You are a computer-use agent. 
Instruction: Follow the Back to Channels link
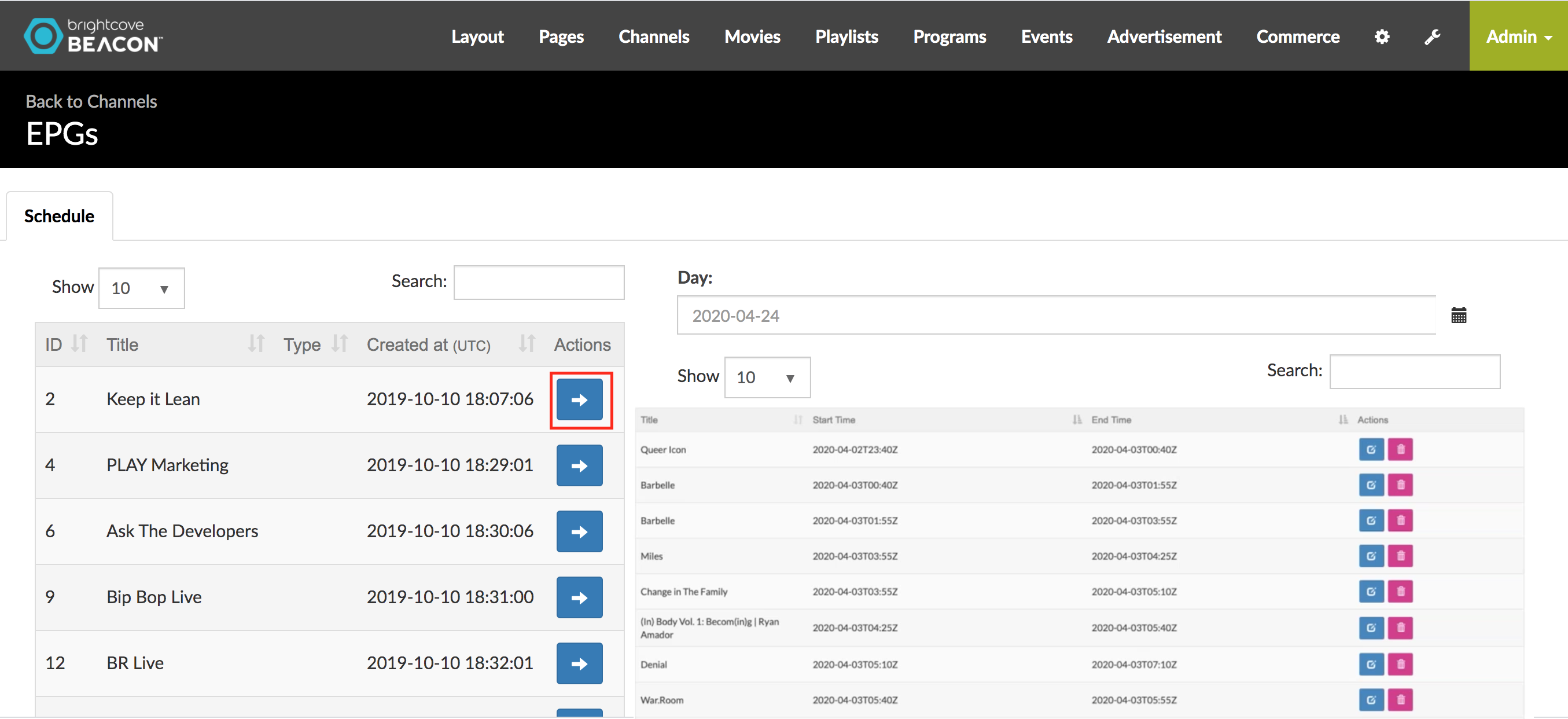click(x=91, y=102)
